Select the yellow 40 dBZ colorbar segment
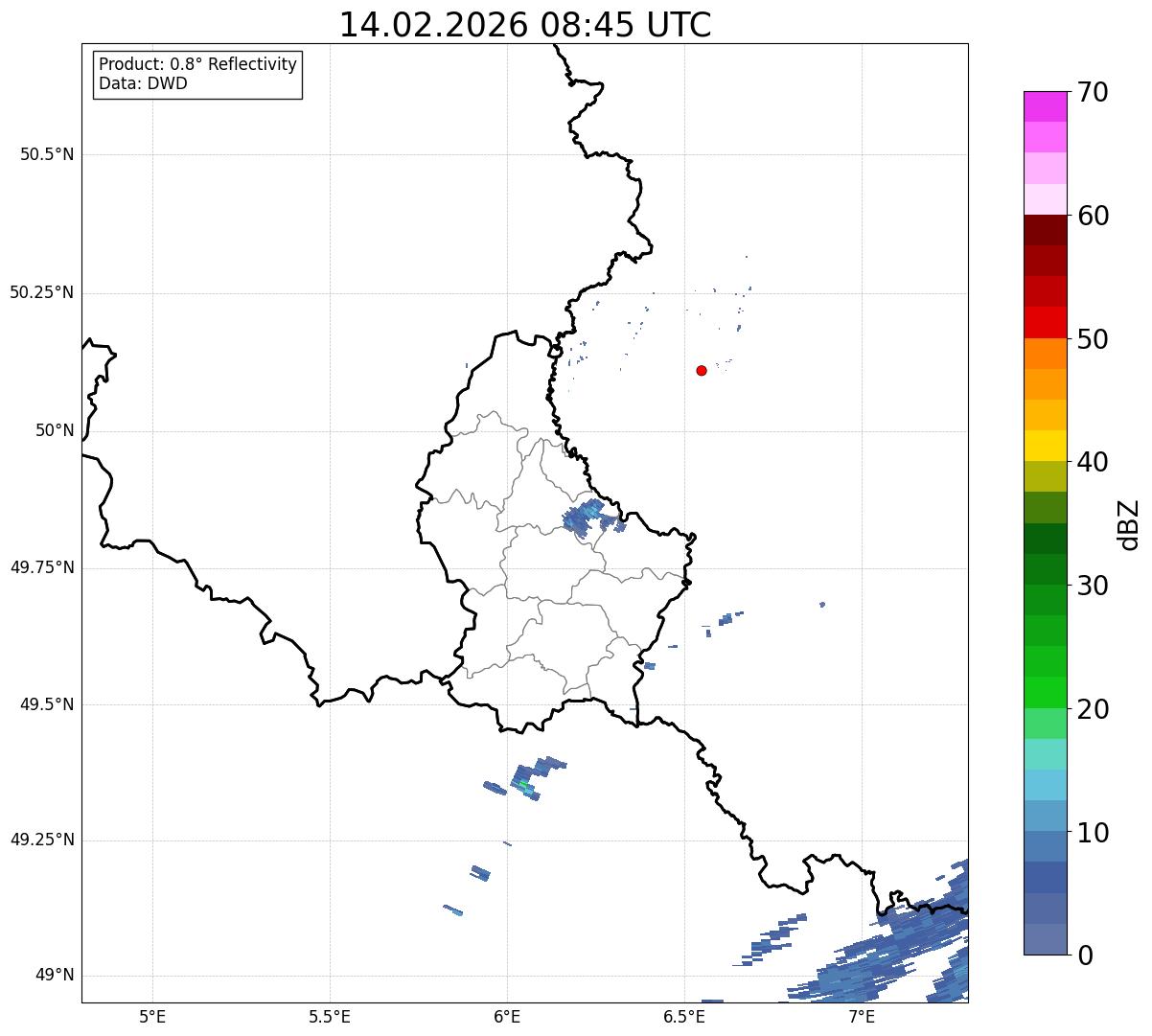This screenshot has height=1036, width=1152. click(x=1045, y=446)
